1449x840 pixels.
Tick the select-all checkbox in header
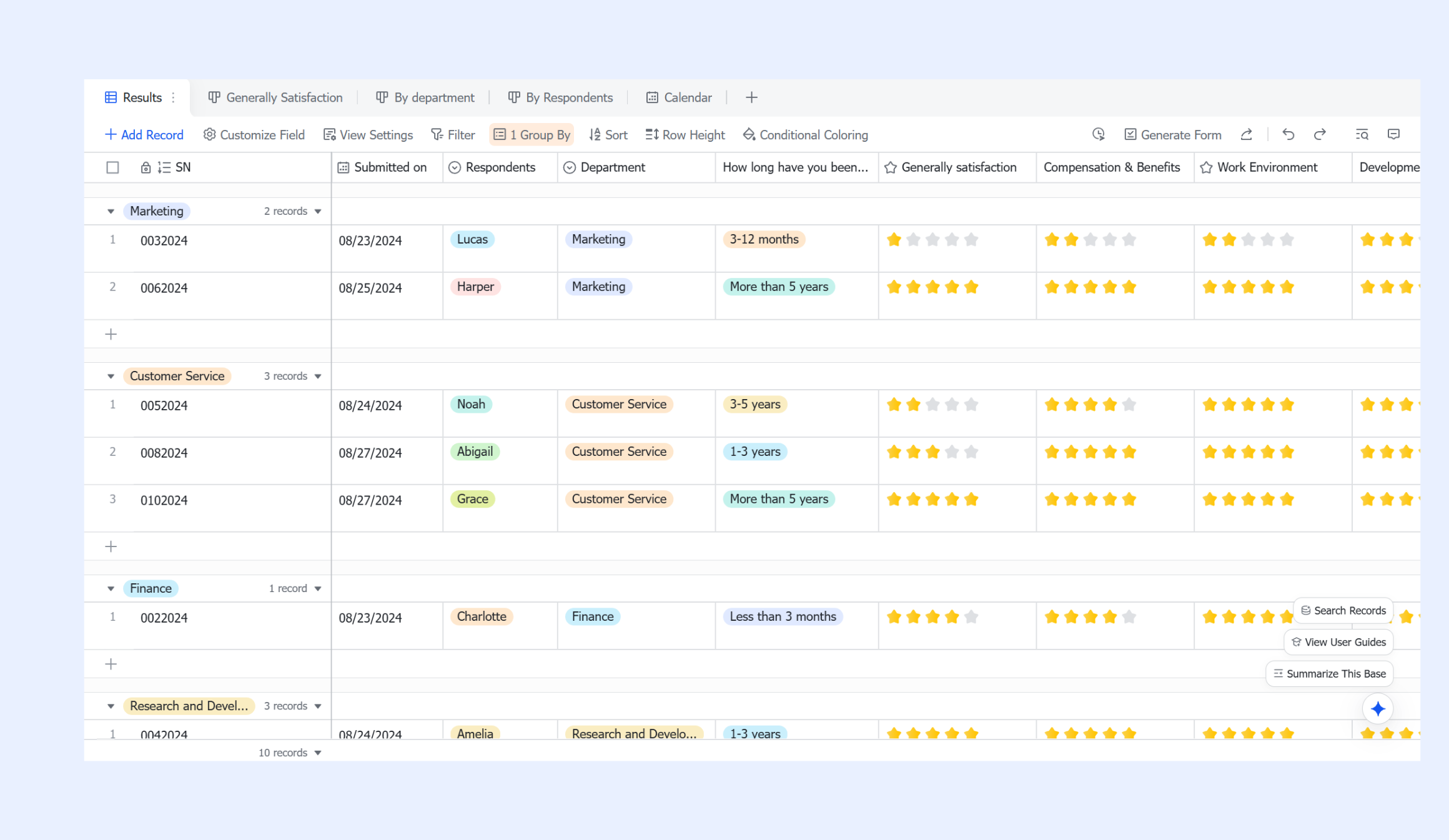[112, 167]
